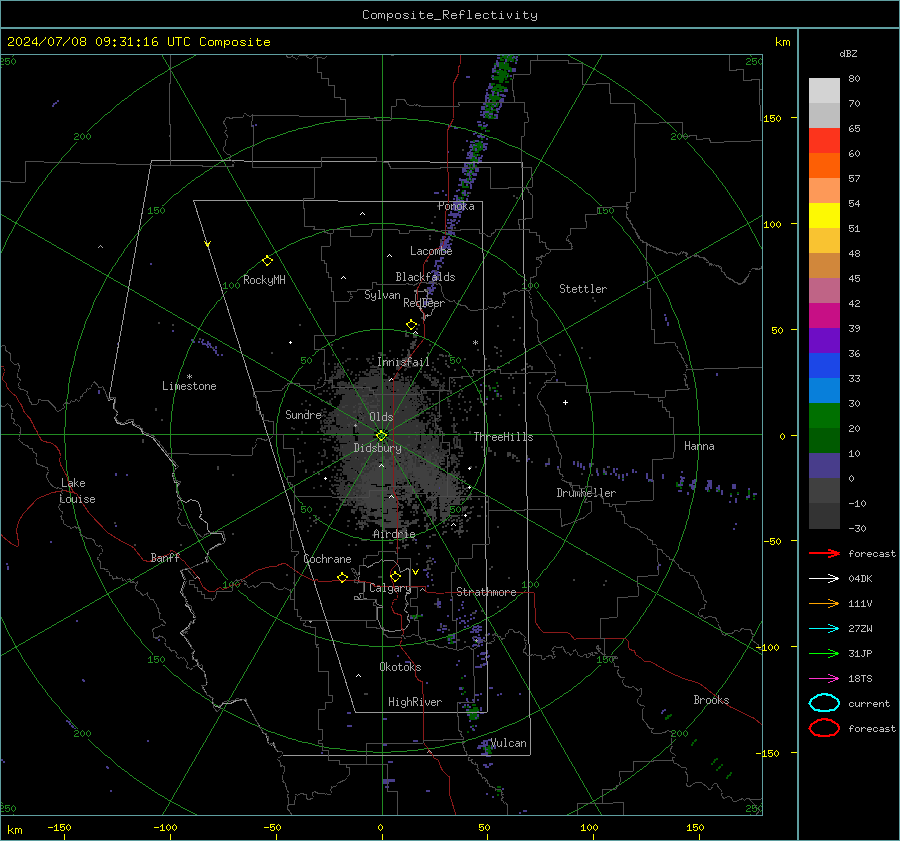
Task: Click the km label at bottom-left axis
Action: [15, 830]
